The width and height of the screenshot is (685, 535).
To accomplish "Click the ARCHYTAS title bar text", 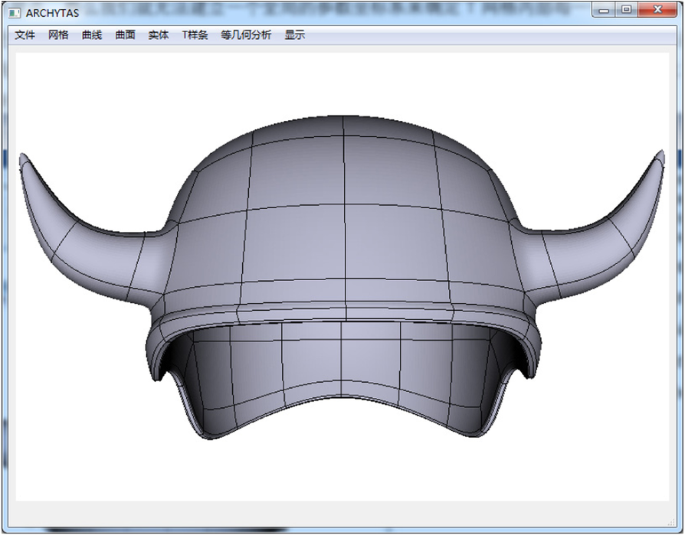I will (52, 11).
